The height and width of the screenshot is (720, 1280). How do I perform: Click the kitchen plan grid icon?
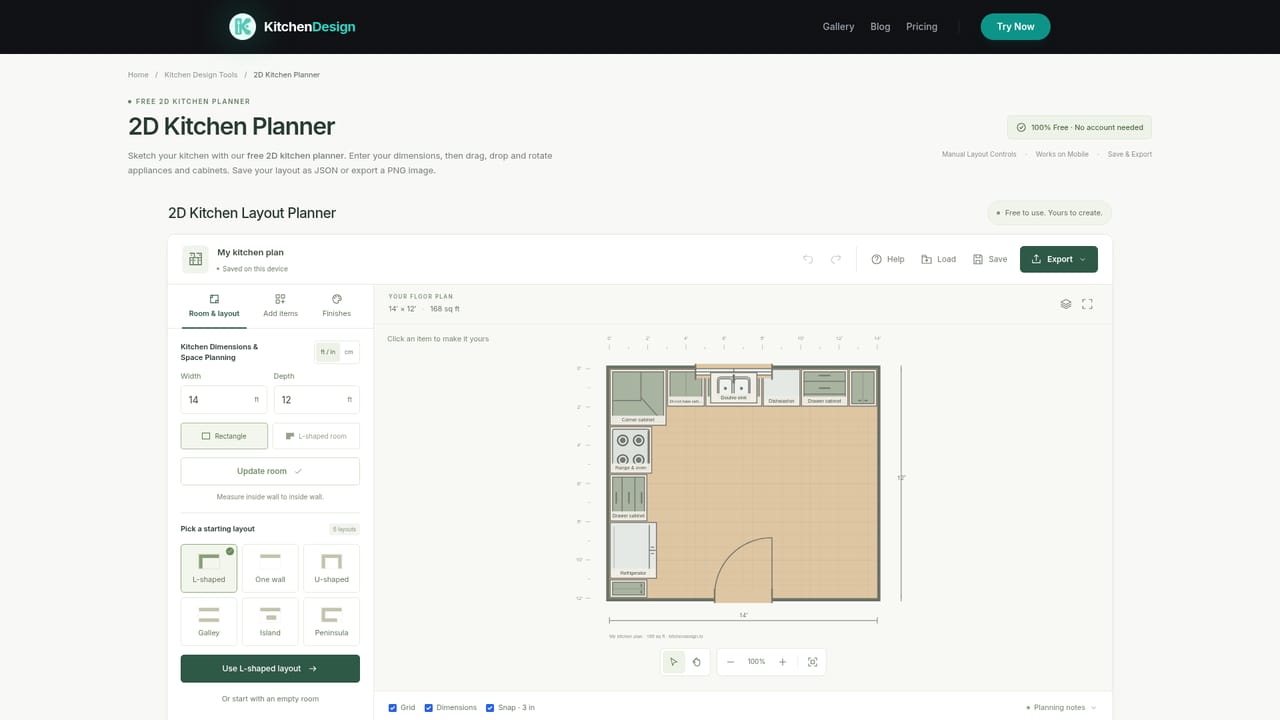click(x=195, y=259)
